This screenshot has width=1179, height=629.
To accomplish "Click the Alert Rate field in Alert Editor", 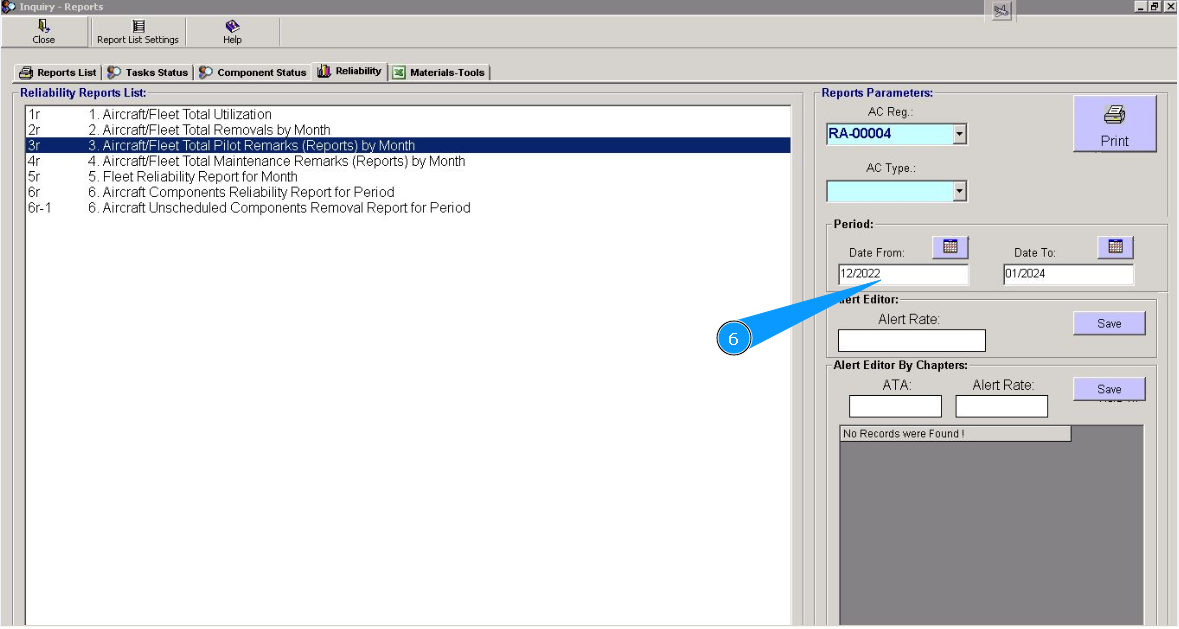I will click(x=911, y=340).
